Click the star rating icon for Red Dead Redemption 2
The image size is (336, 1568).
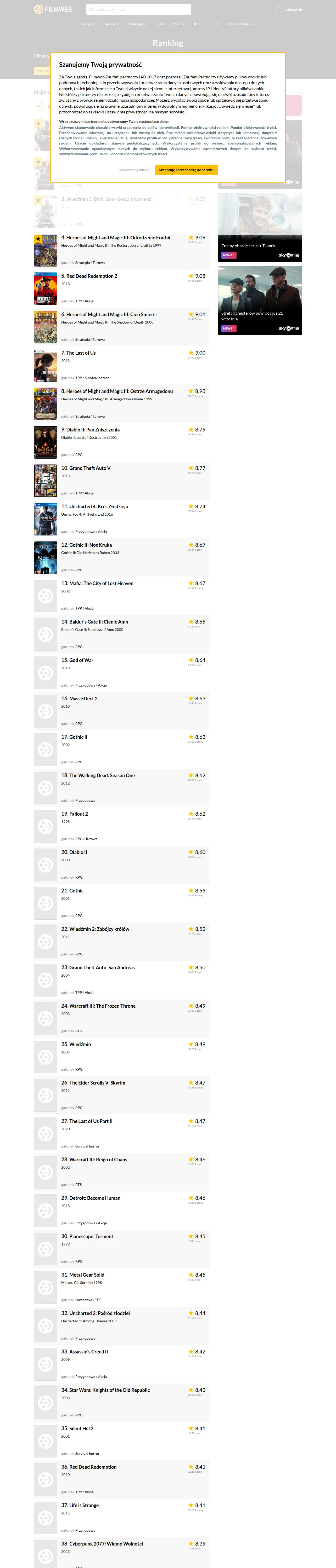click(x=191, y=276)
